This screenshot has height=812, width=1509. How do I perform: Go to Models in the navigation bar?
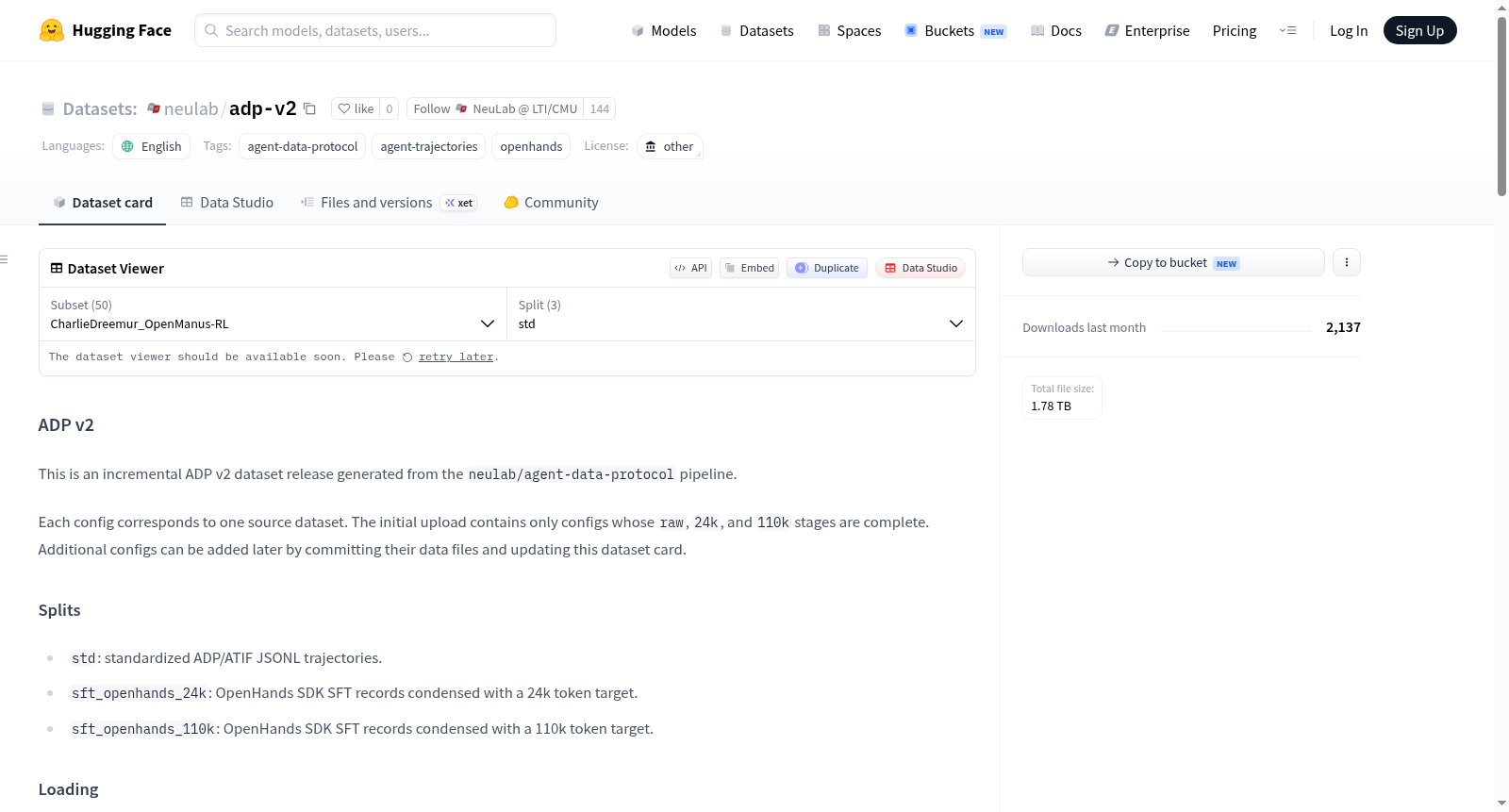pos(664,30)
